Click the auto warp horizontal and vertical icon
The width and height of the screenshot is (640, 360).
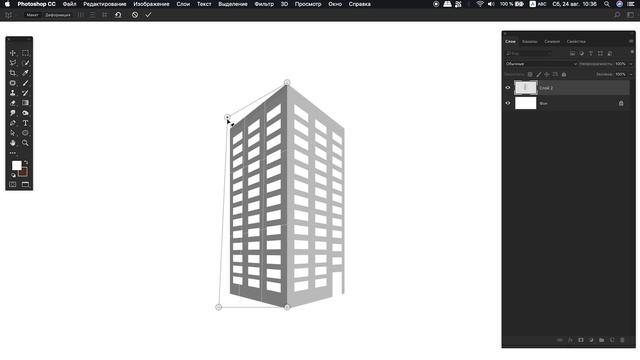coord(104,15)
